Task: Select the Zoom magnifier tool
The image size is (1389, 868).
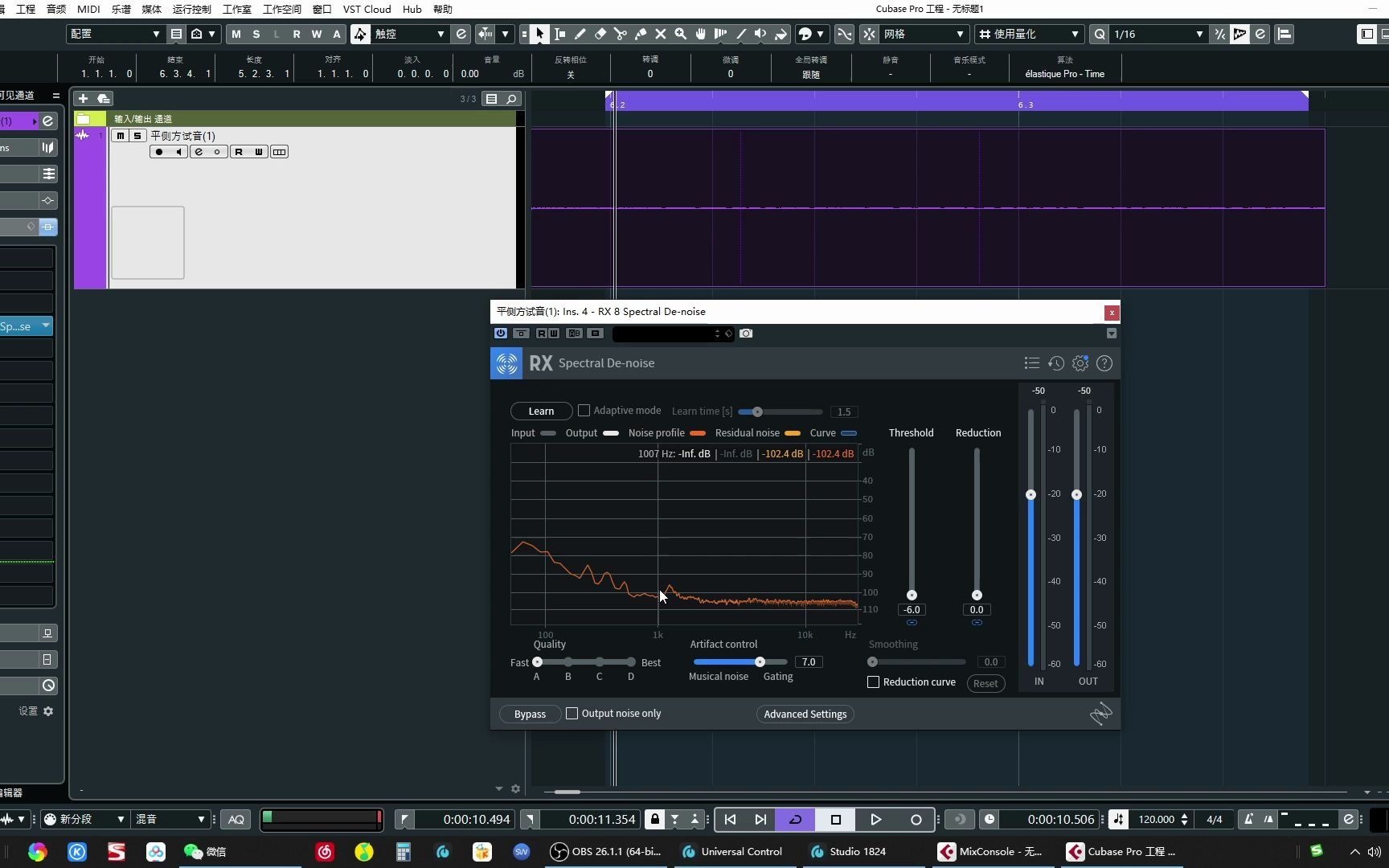Action: pyautogui.click(x=681, y=34)
